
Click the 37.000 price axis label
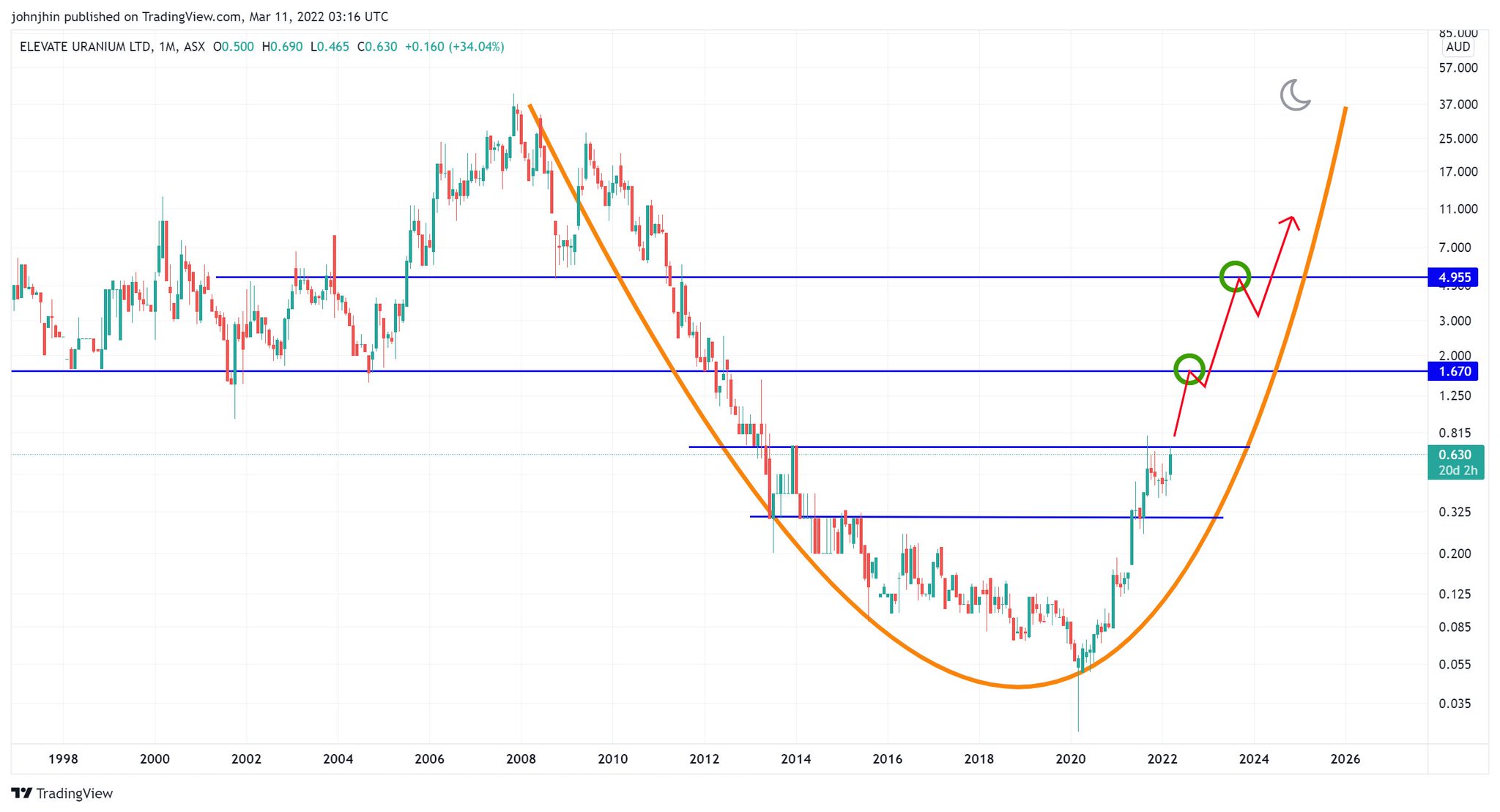pos(1458,105)
